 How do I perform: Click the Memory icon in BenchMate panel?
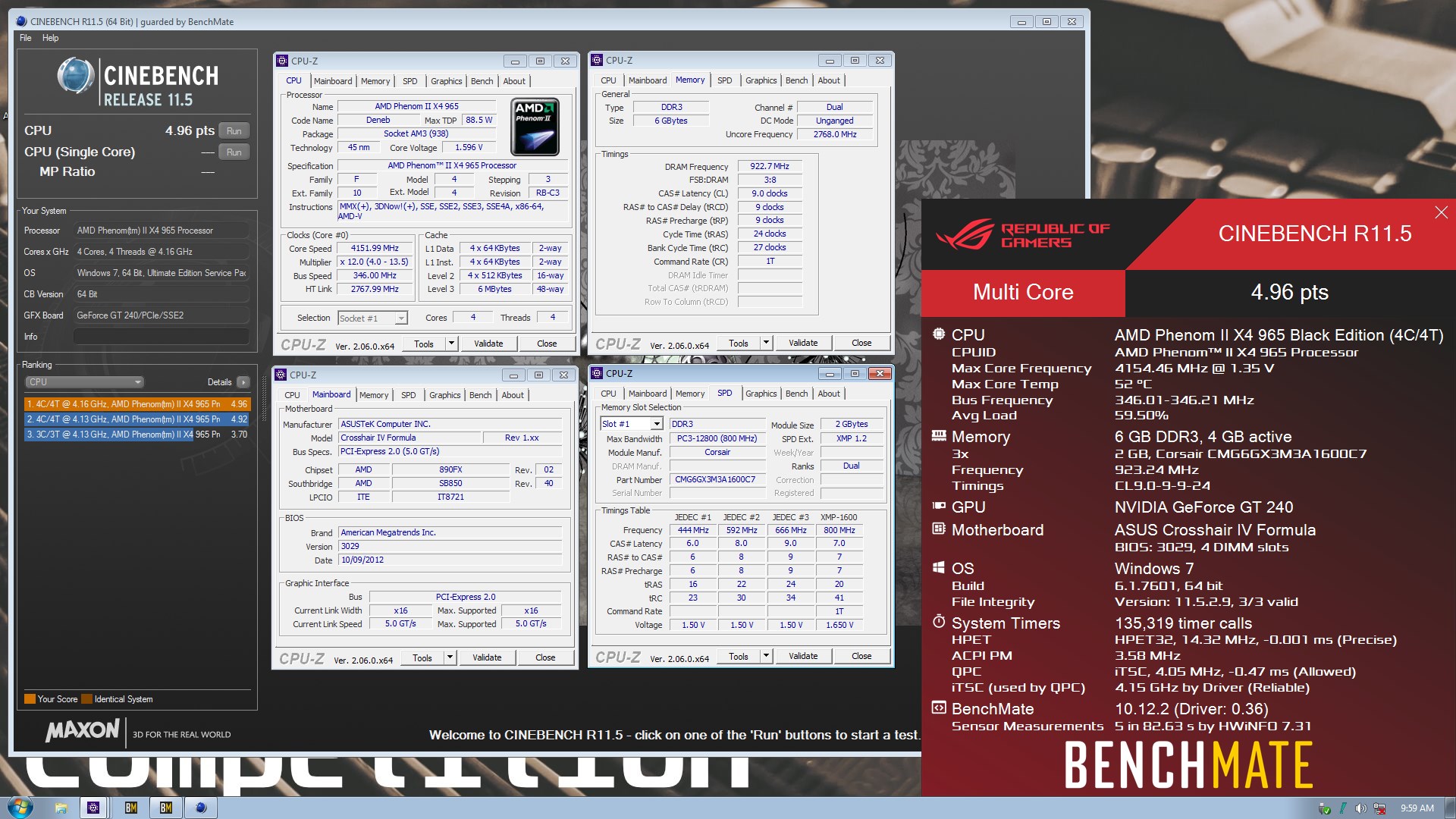click(x=939, y=435)
